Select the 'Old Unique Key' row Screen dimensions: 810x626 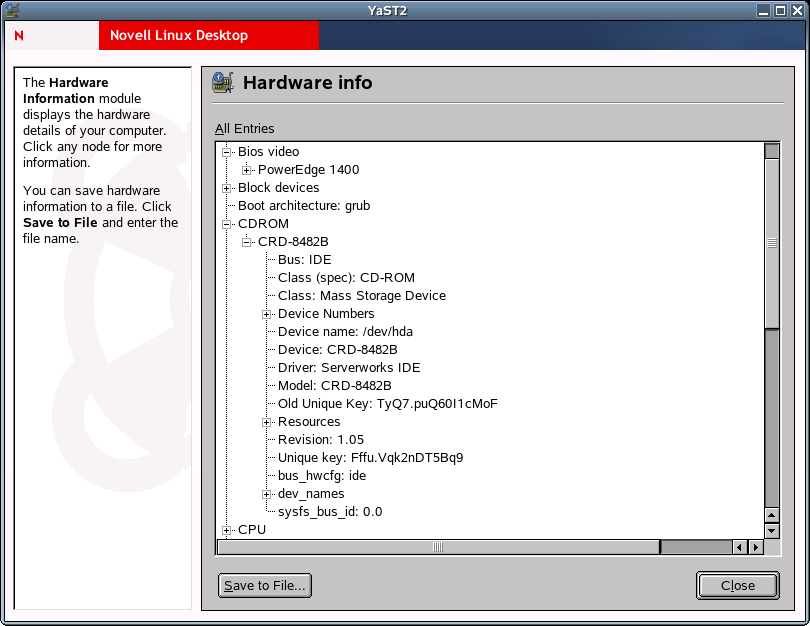point(387,404)
